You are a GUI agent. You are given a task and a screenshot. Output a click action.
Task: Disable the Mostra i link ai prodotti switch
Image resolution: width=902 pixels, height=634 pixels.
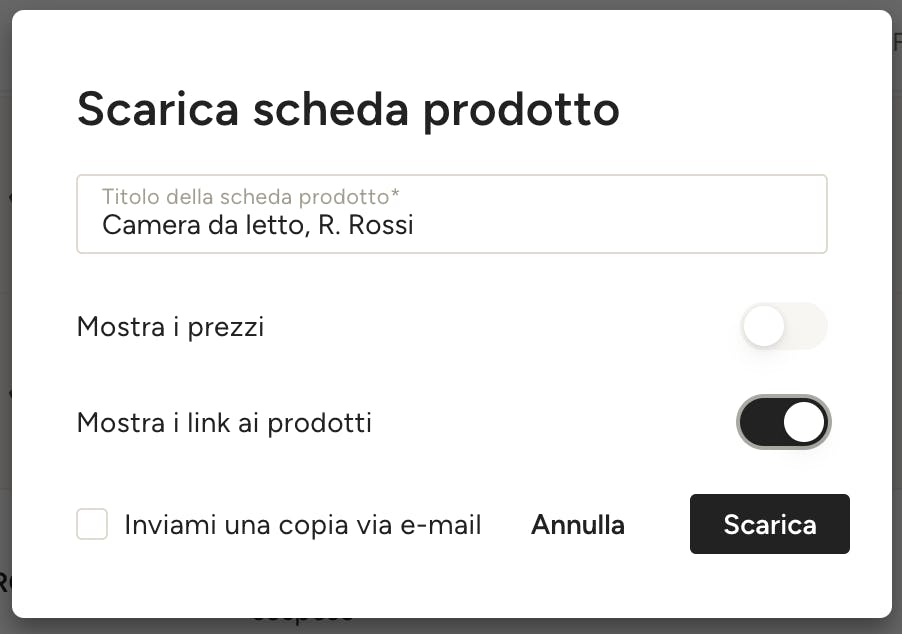pos(784,422)
